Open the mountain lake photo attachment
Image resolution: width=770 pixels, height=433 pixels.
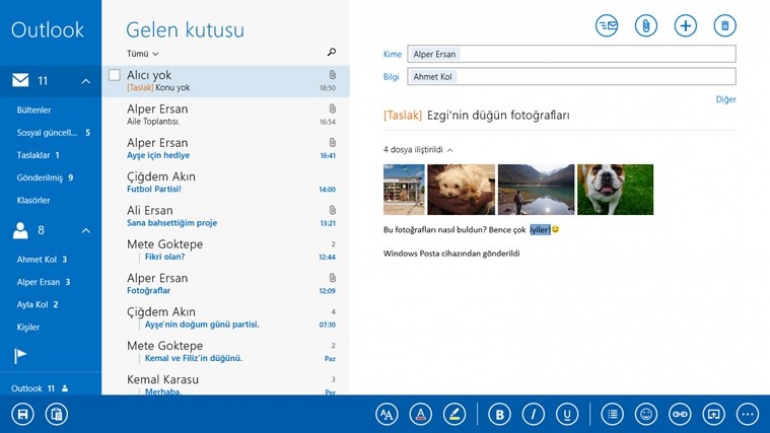click(x=536, y=189)
